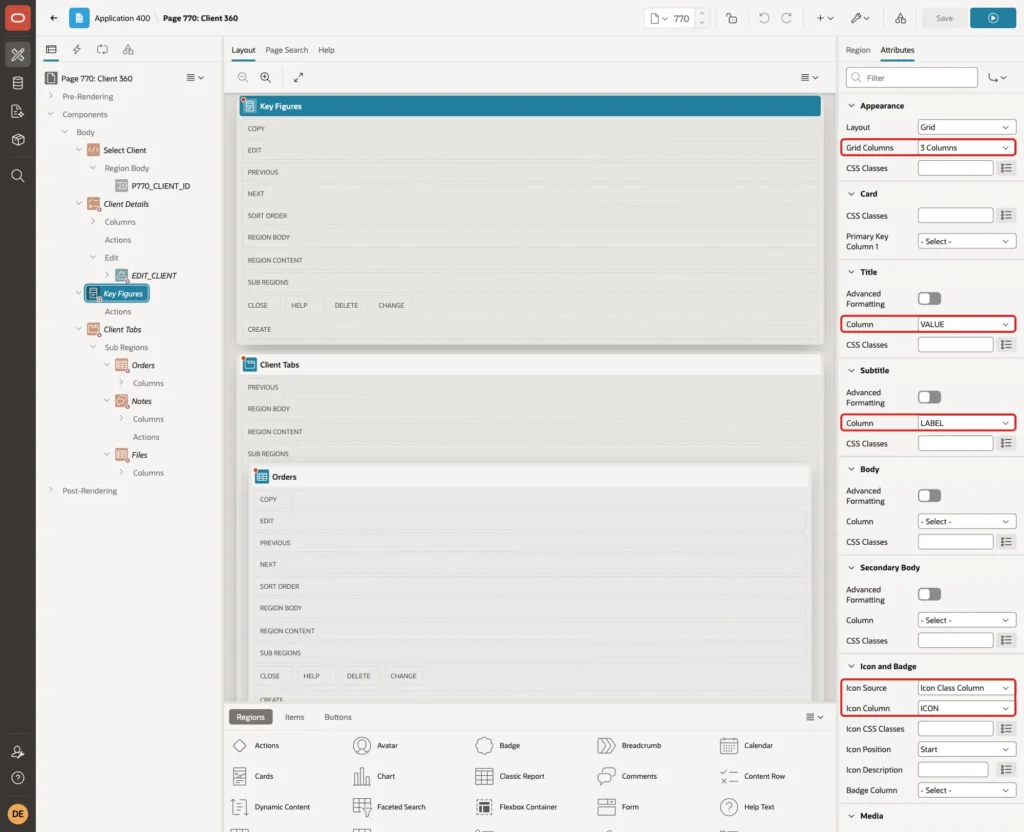Select the EDIT_CLIENT tree node

(x=153, y=276)
